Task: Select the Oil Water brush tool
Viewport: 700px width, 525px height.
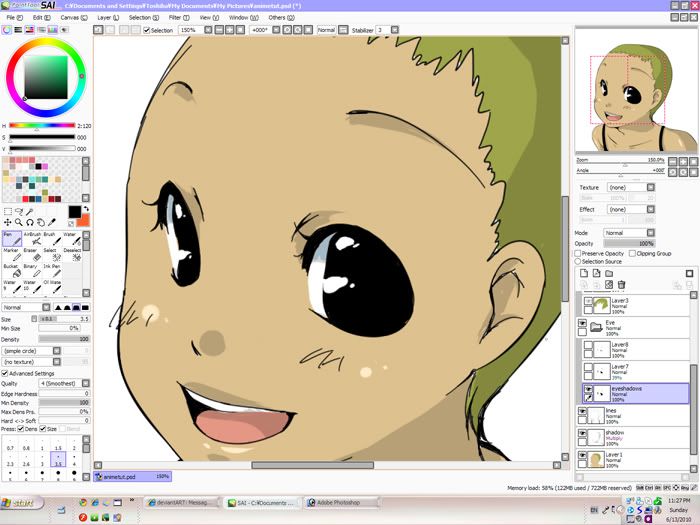Action: pyautogui.click(x=52, y=287)
